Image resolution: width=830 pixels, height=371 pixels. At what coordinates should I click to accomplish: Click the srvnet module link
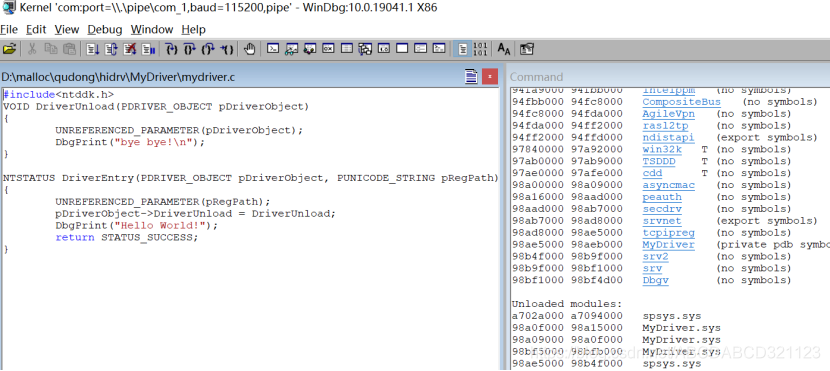tap(662, 221)
